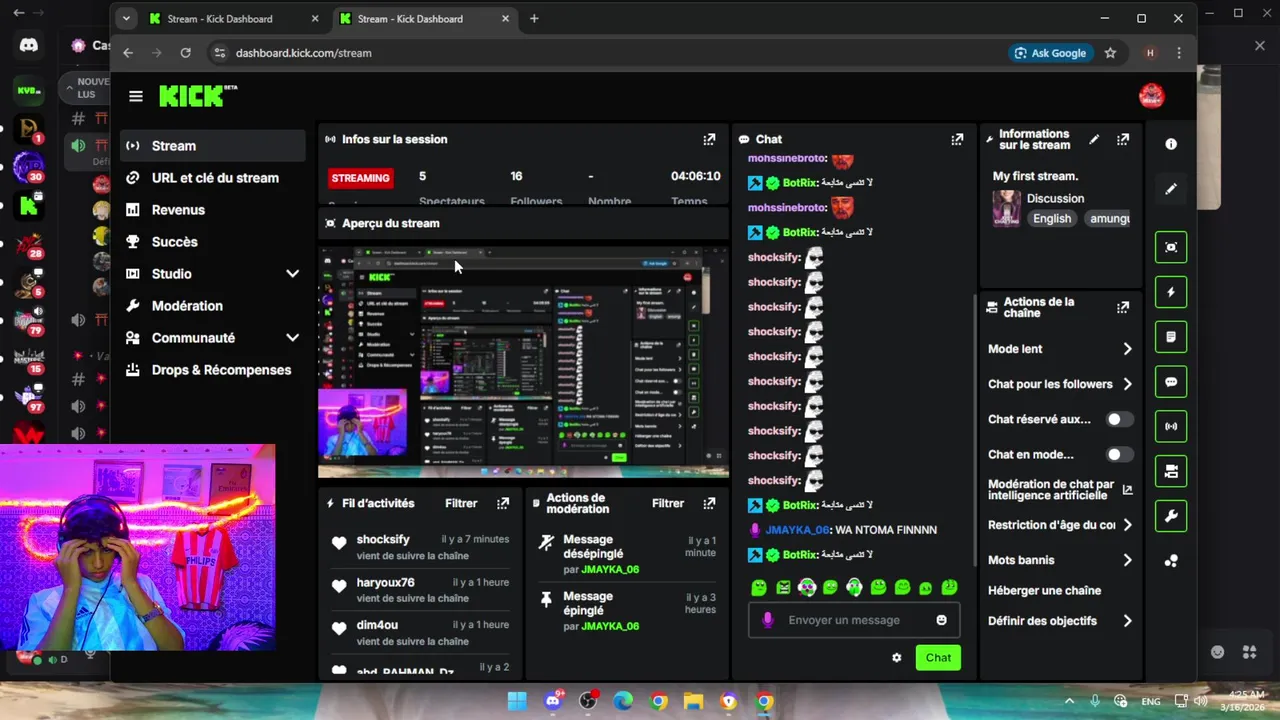The height and width of the screenshot is (720, 1280).
Task: Open the browser tab search dropdown
Action: [125, 18]
